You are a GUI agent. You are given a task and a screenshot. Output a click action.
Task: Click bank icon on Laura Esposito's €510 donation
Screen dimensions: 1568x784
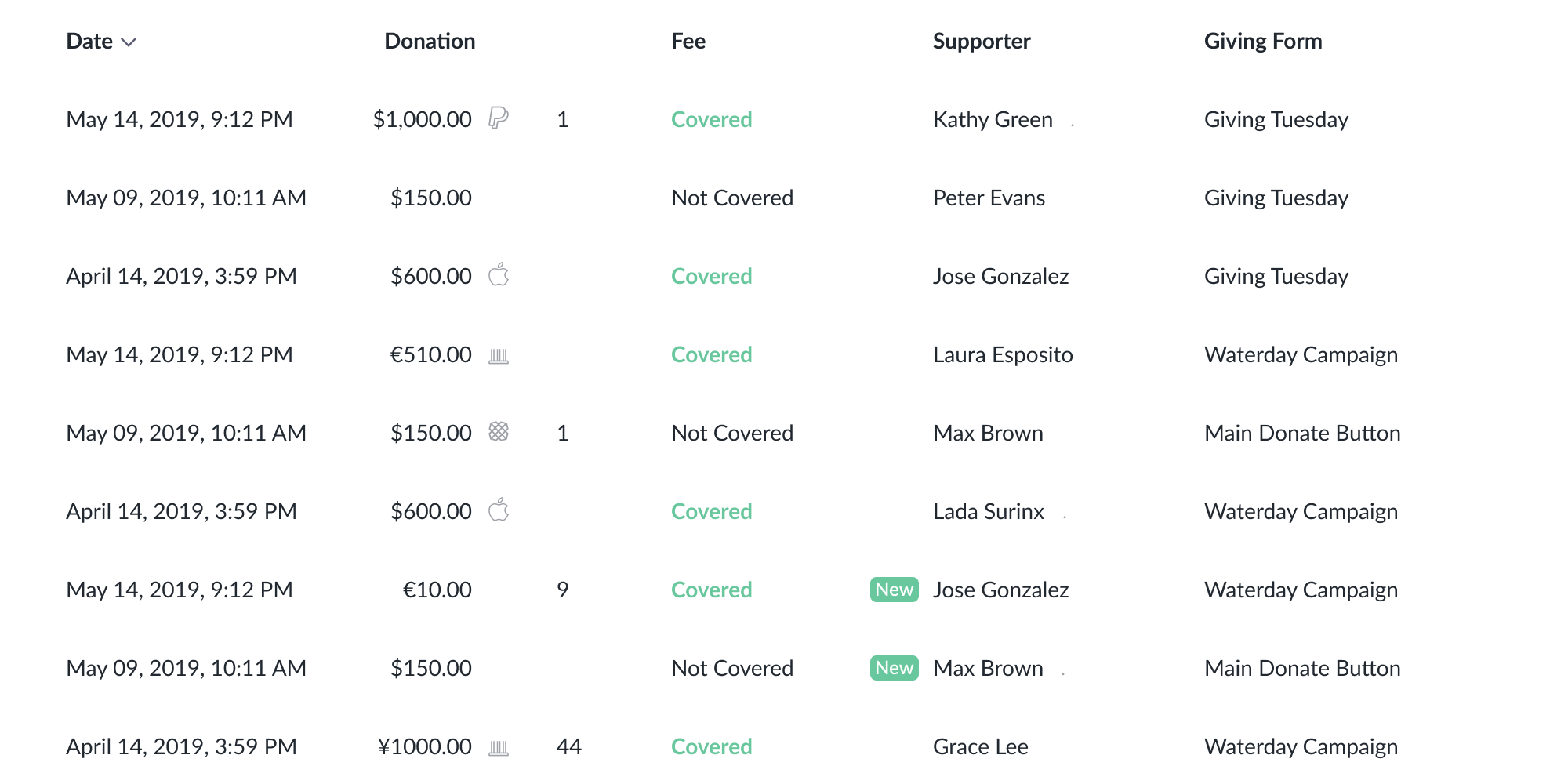click(499, 356)
